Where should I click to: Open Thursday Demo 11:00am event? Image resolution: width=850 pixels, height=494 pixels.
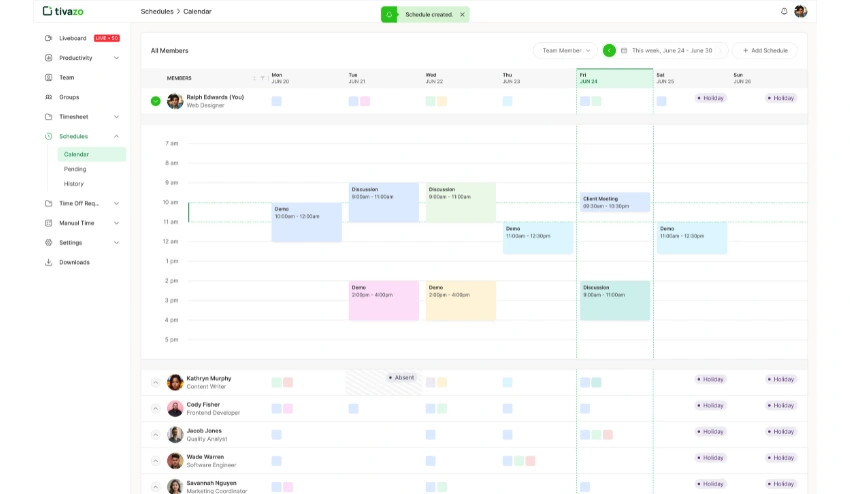pyautogui.click(x=538, y=238)
